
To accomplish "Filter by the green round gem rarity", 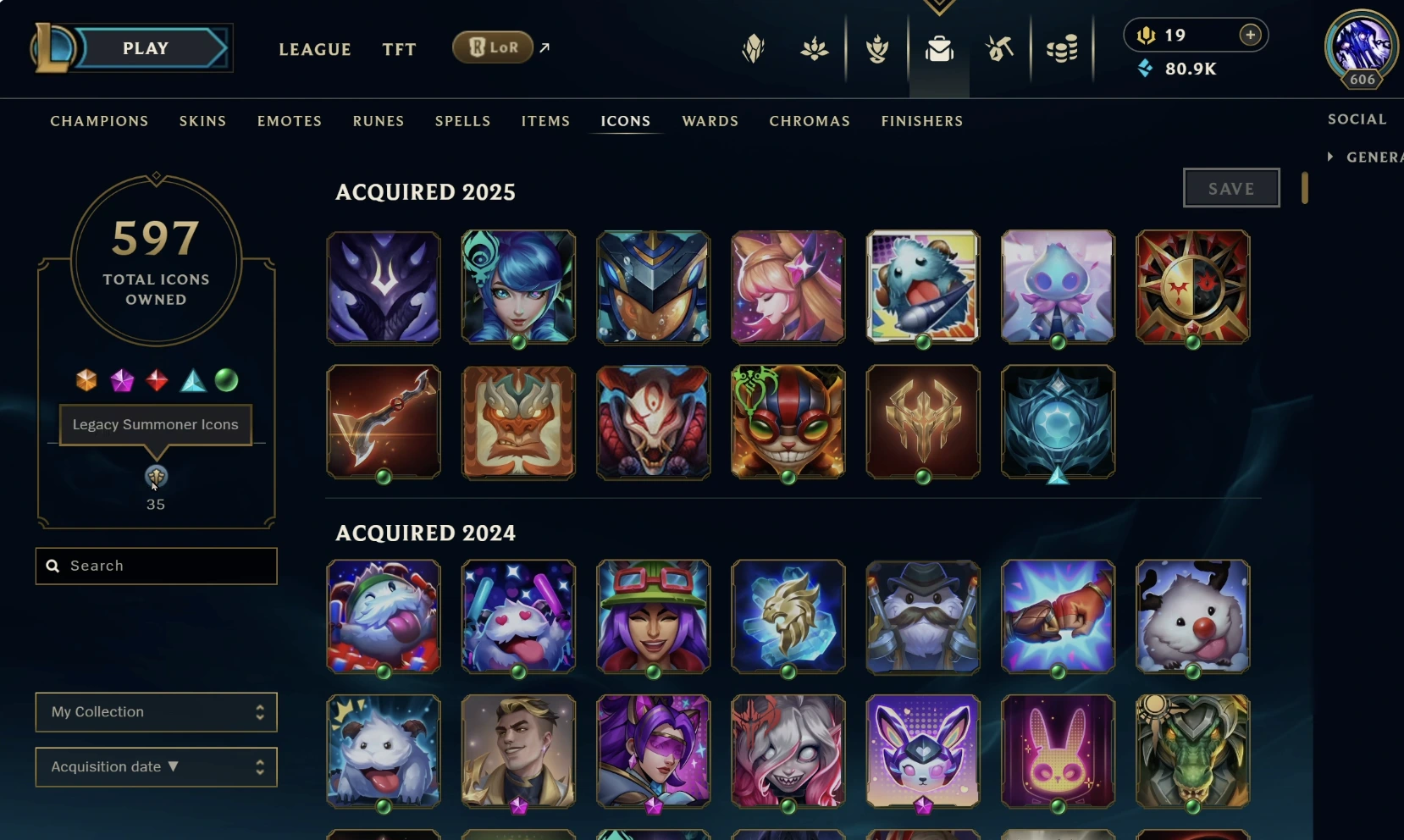I will point(226,380).
